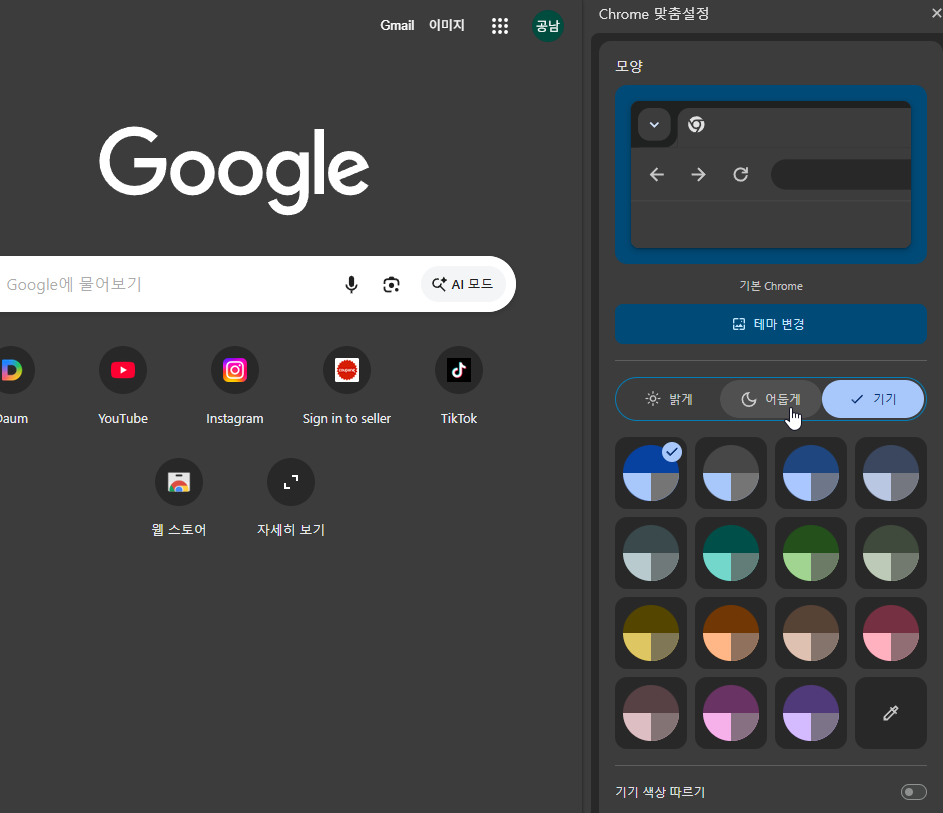Screen dimensions: 943x813
Task: Open the Gmail link
Action: click(397, 25)
